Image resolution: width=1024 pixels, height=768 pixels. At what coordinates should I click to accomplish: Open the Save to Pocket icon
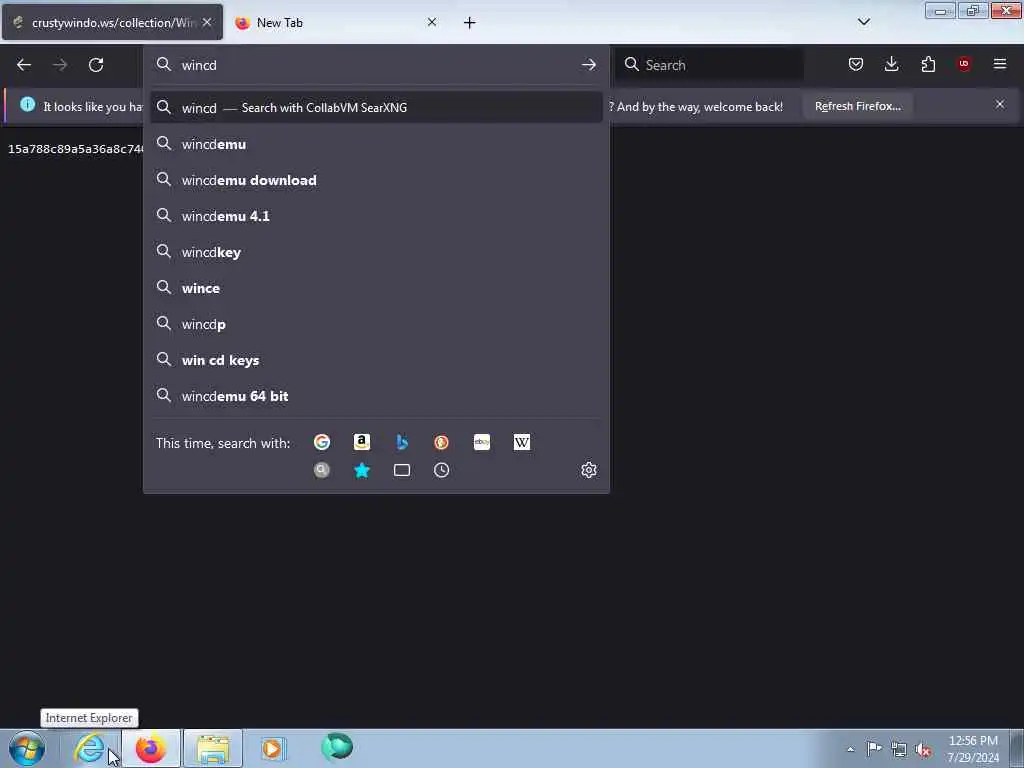(856, 64)
